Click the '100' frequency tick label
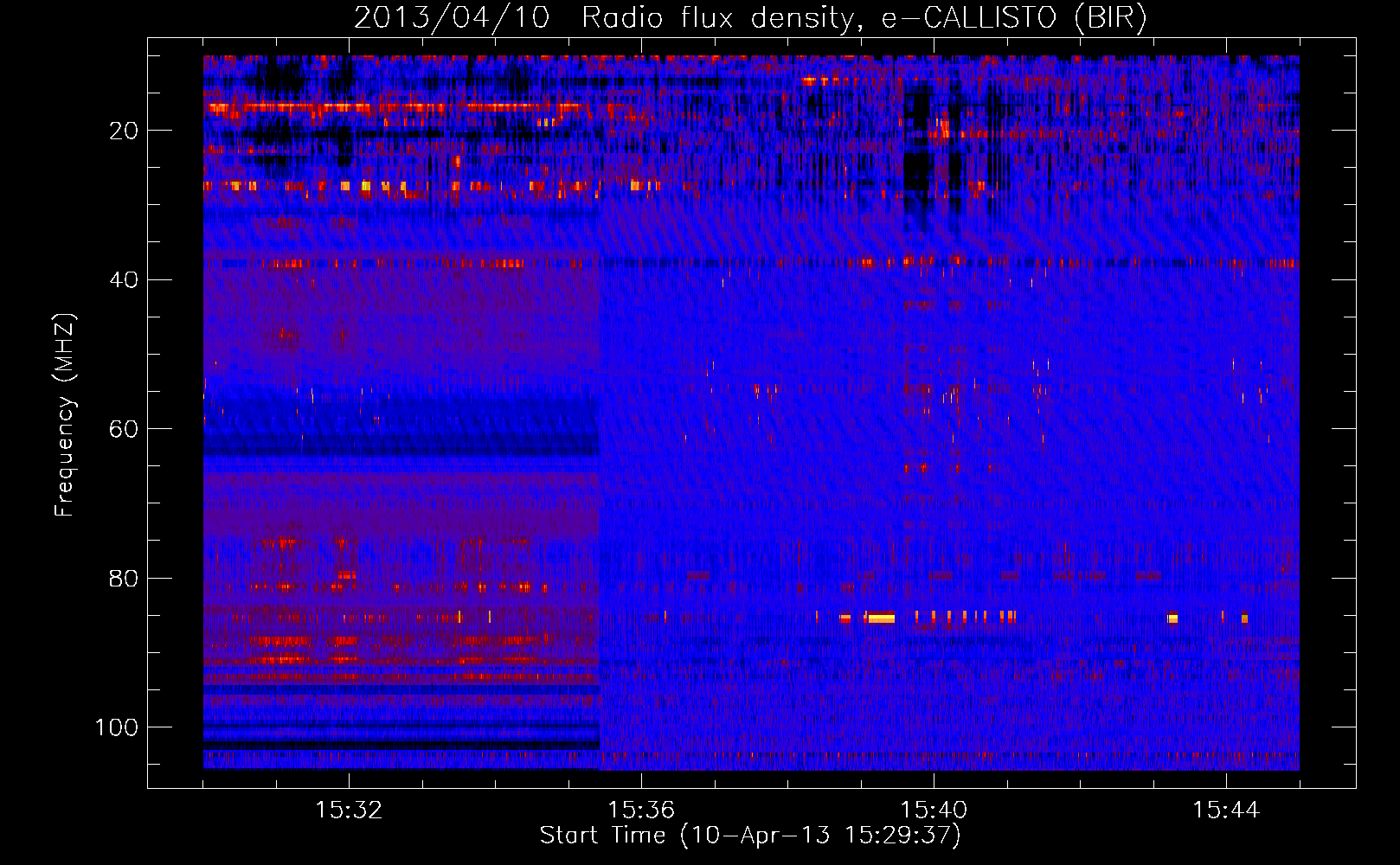The height and width of the screenshot is (865, 1400). [x=117, y=727]
